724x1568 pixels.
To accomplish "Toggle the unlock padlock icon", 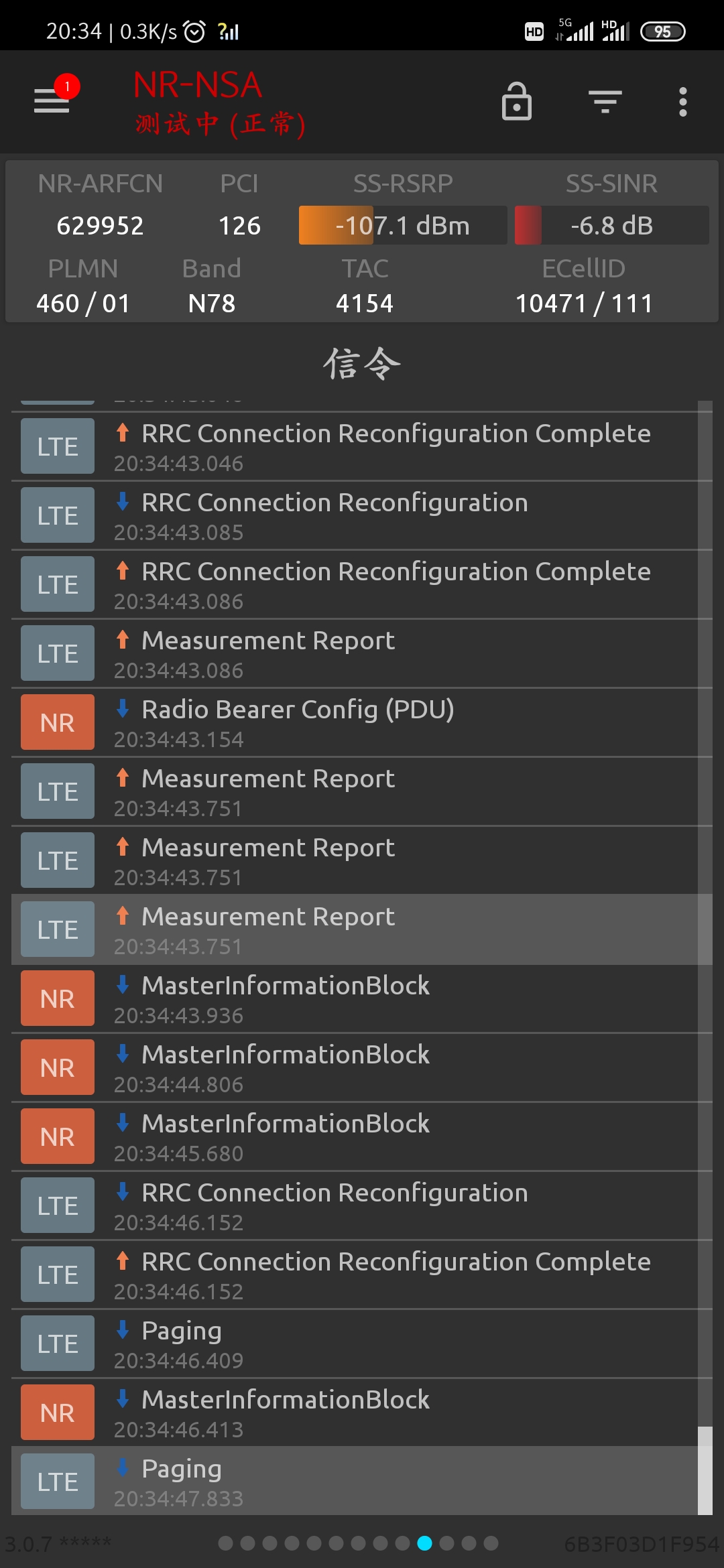I will pos(516,102).
